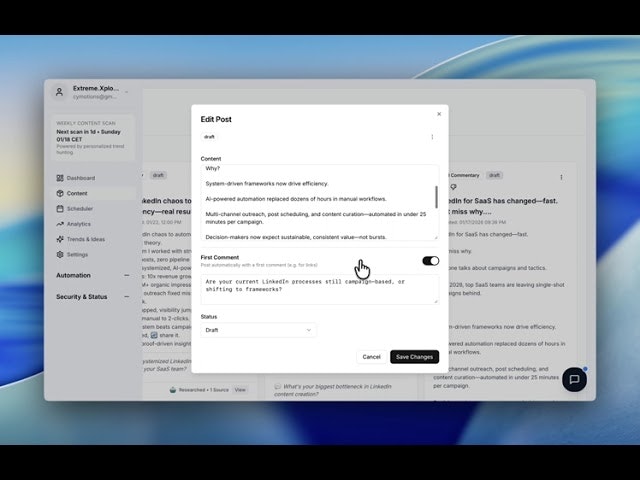Click the Extreme.Xplo account name

pos(96,88)
